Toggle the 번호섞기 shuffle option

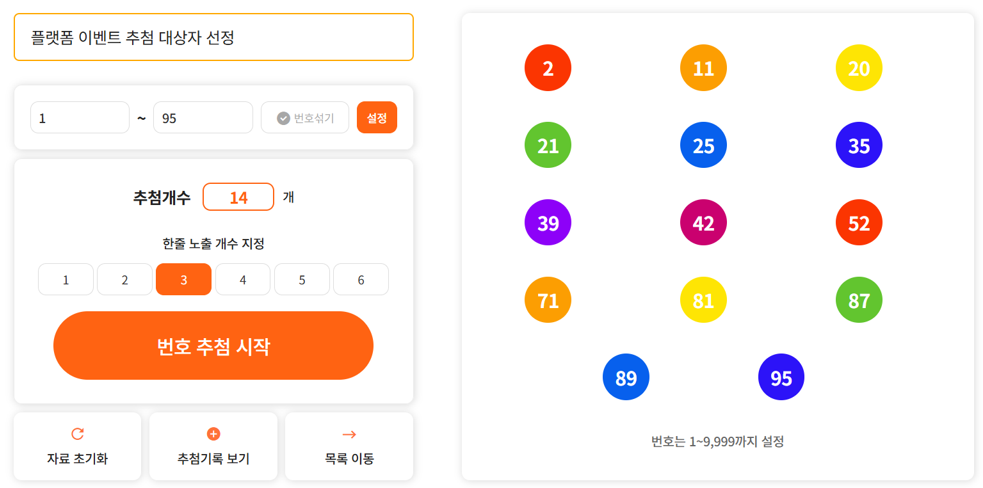[x=305, y=118]
